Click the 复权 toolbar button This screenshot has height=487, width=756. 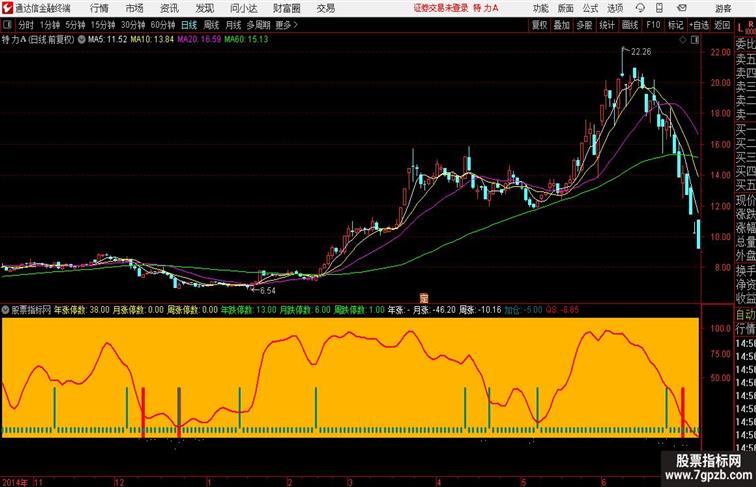coord(539,25)
